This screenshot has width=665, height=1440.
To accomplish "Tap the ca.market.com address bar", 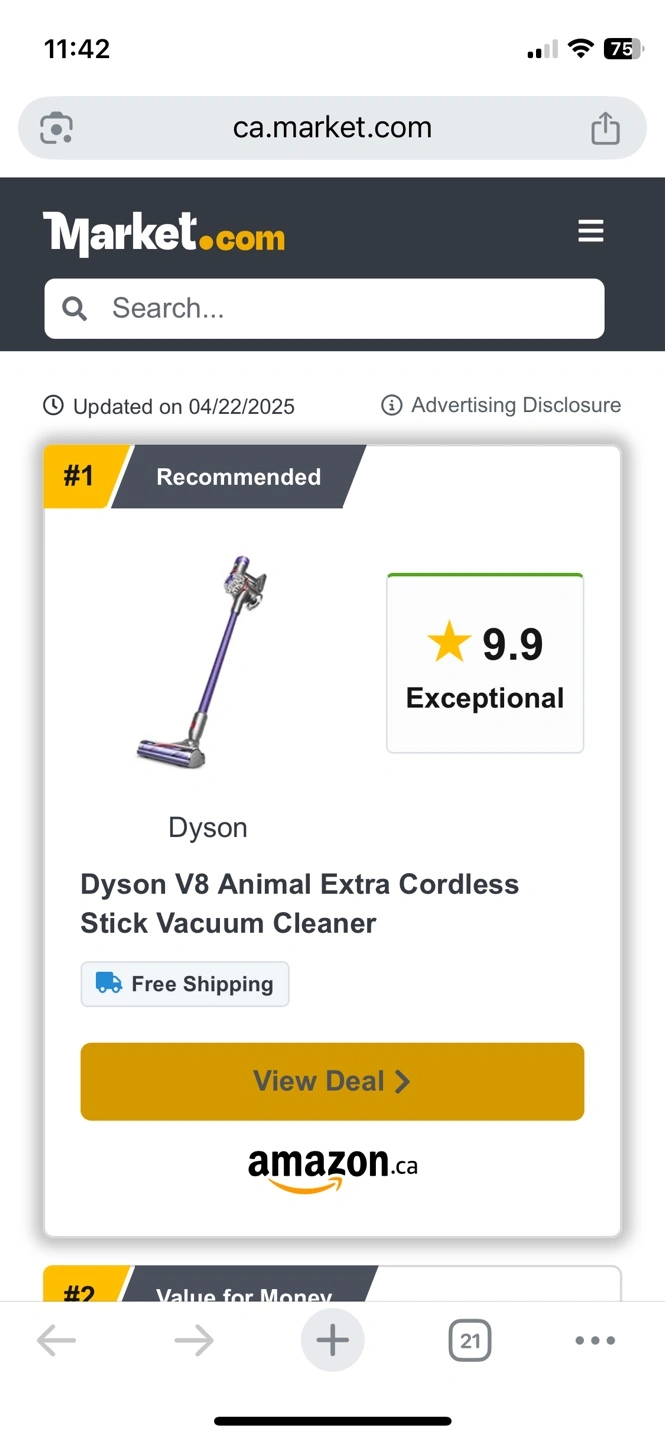I will click(x=332, y=128).
